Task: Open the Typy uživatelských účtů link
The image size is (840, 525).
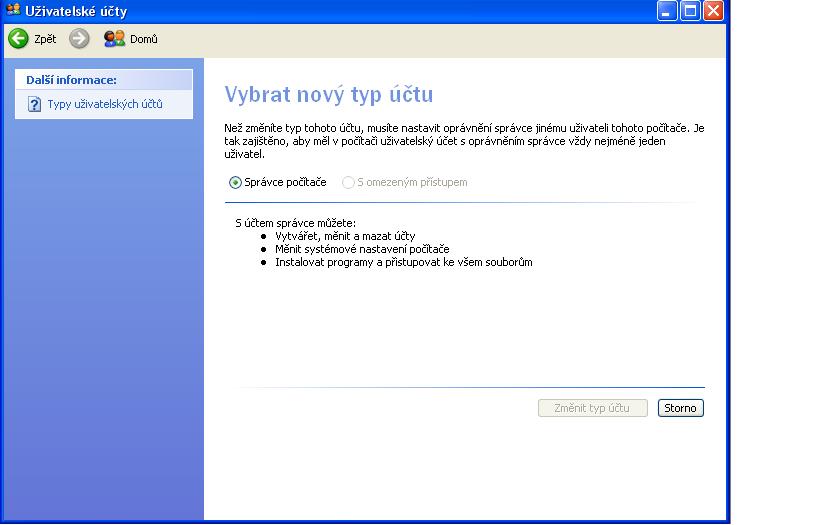Action: coord(105,104)
